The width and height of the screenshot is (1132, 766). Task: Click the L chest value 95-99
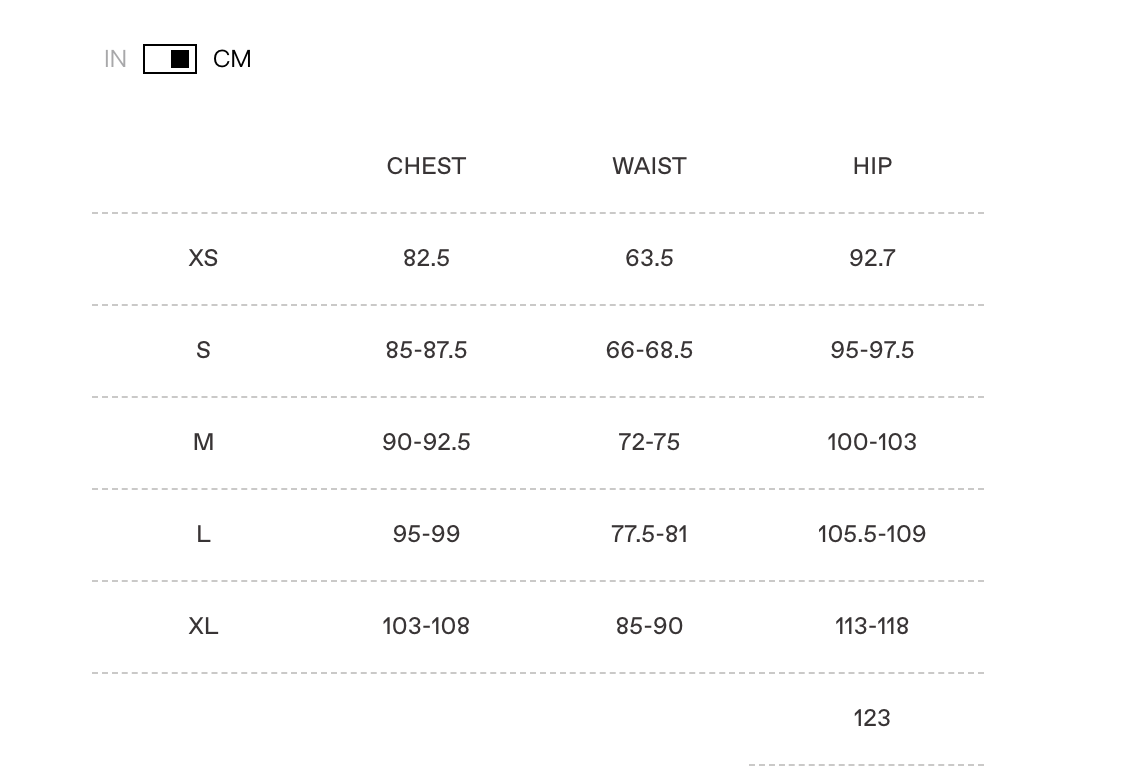(x=426, y=534)
